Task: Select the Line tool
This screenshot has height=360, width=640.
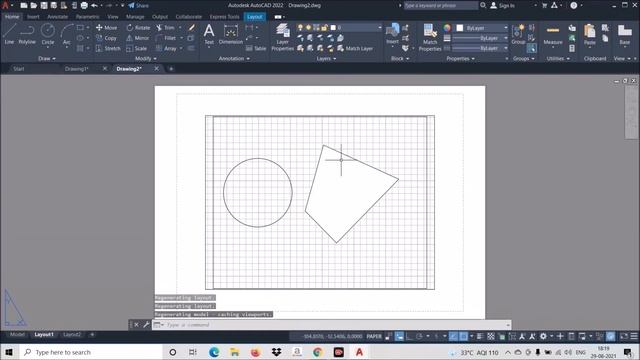Action: [9, 33]
